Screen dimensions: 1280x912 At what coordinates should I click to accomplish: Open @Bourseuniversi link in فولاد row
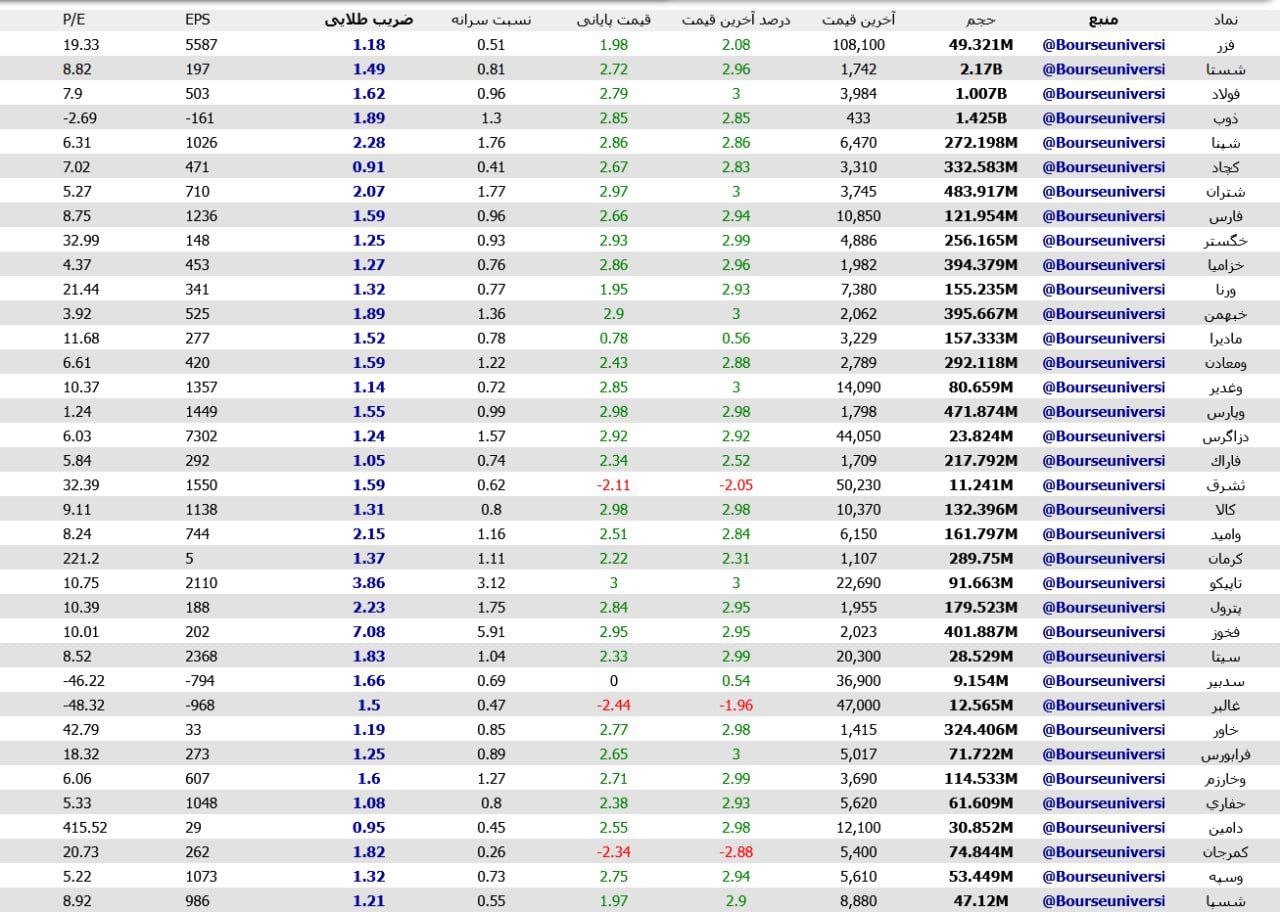pos(1104,94)
